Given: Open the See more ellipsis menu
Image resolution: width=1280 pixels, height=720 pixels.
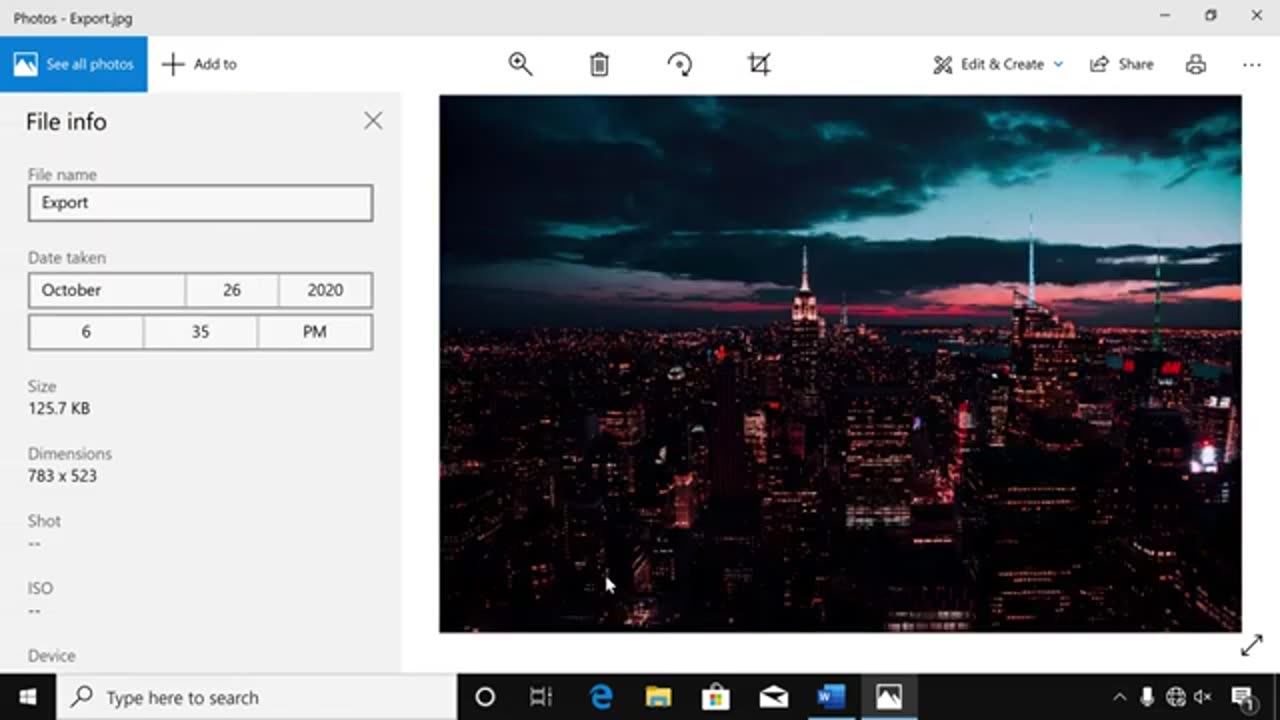Looking at the screenshot, I should tap(1252, 64).
